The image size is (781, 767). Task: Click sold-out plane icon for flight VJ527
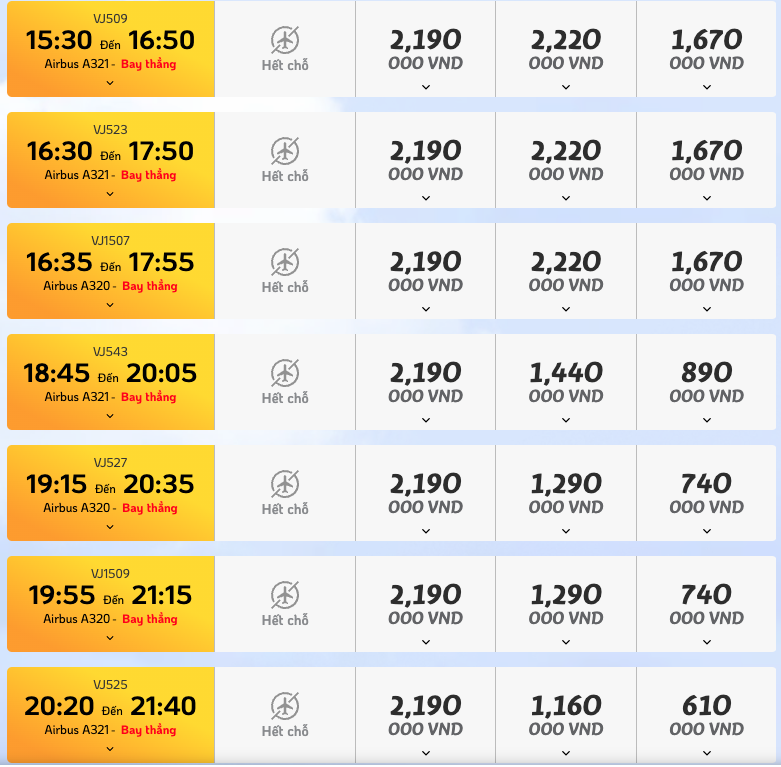[x=285, y=484]
